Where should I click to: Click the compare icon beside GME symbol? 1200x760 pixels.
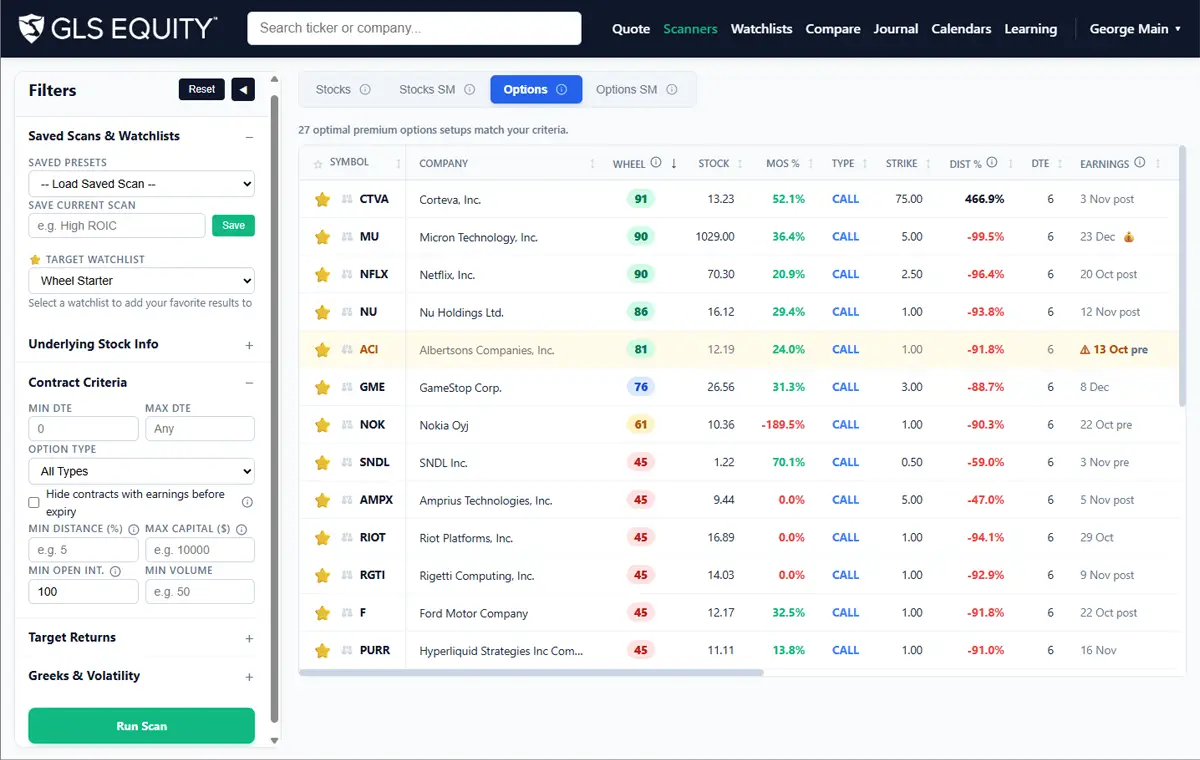click(346, 387)
